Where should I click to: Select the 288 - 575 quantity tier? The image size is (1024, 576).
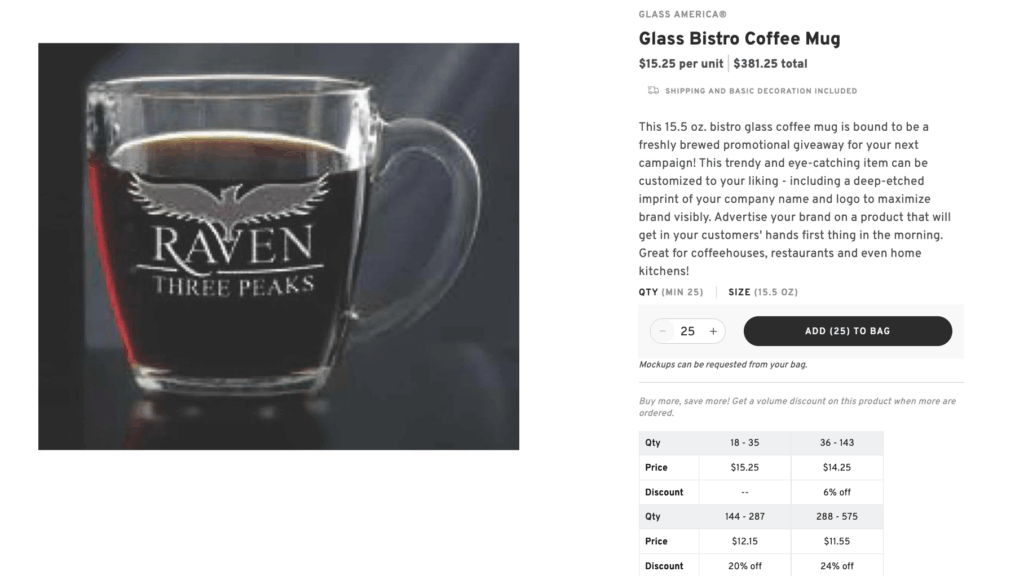[x=837, y=516]
